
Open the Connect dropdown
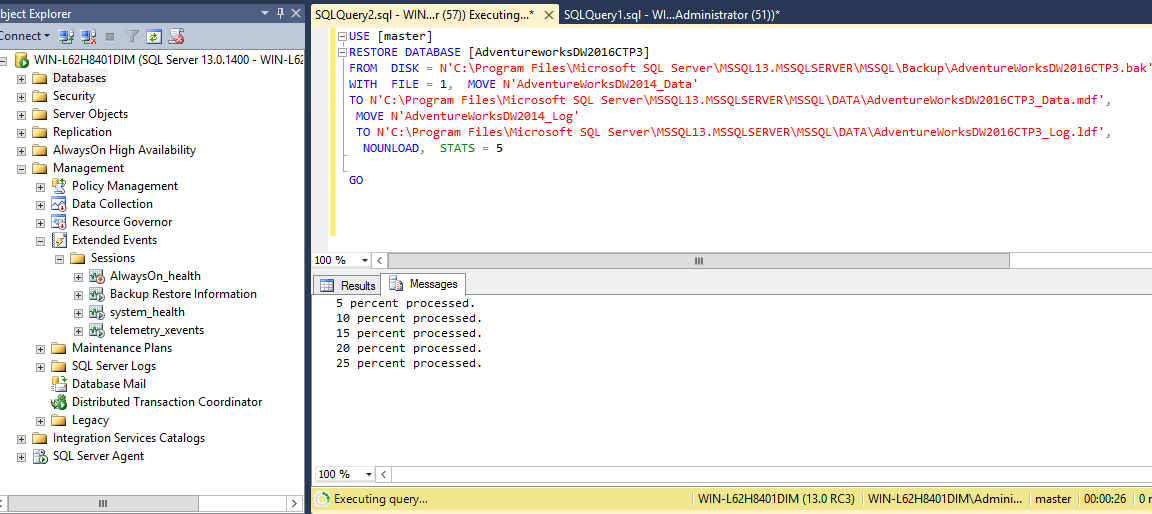(25, 35)
